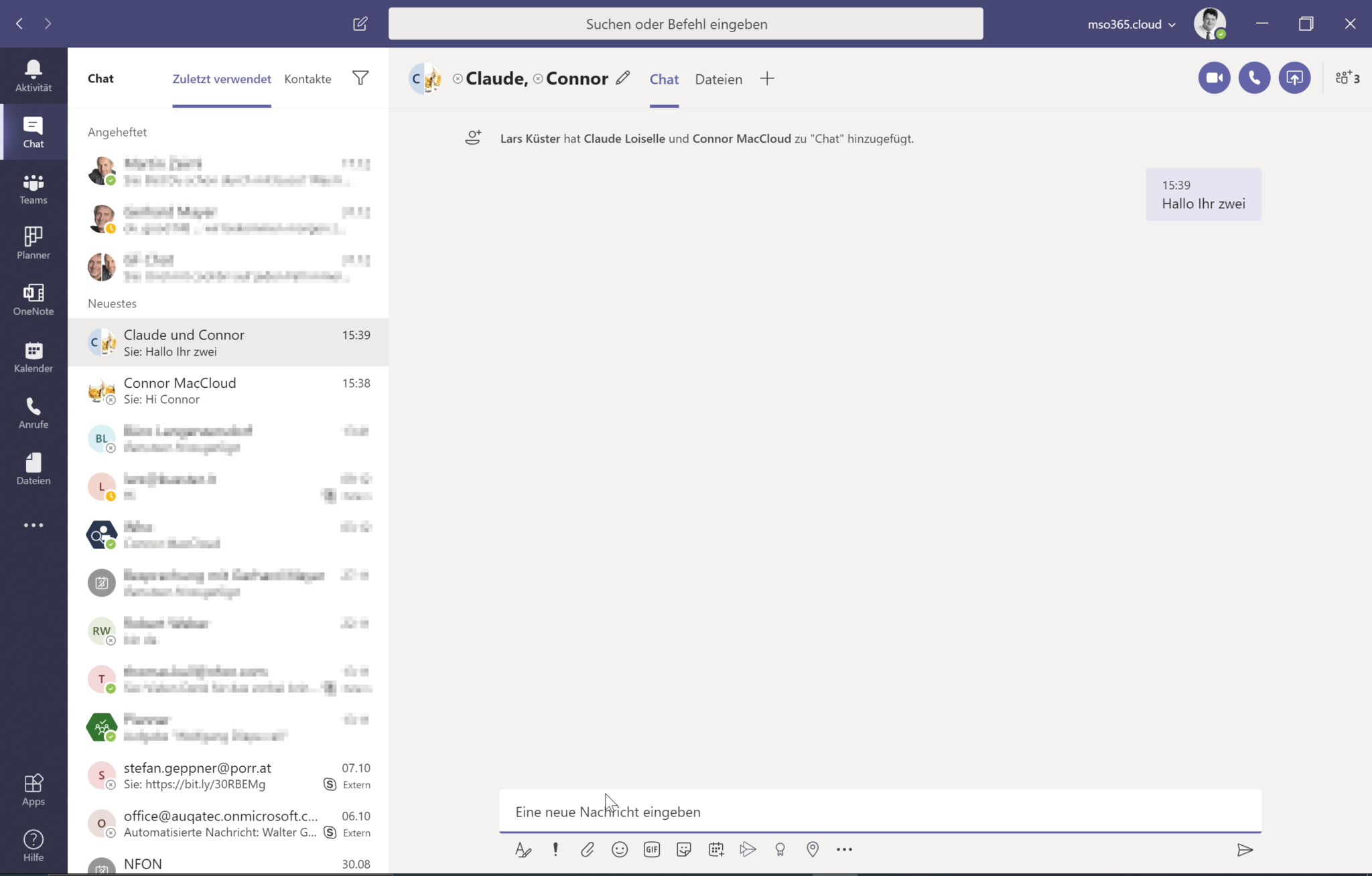The image size is (1372, 876).
Task: Start a video call
Action: click(x=1214, y=78)
